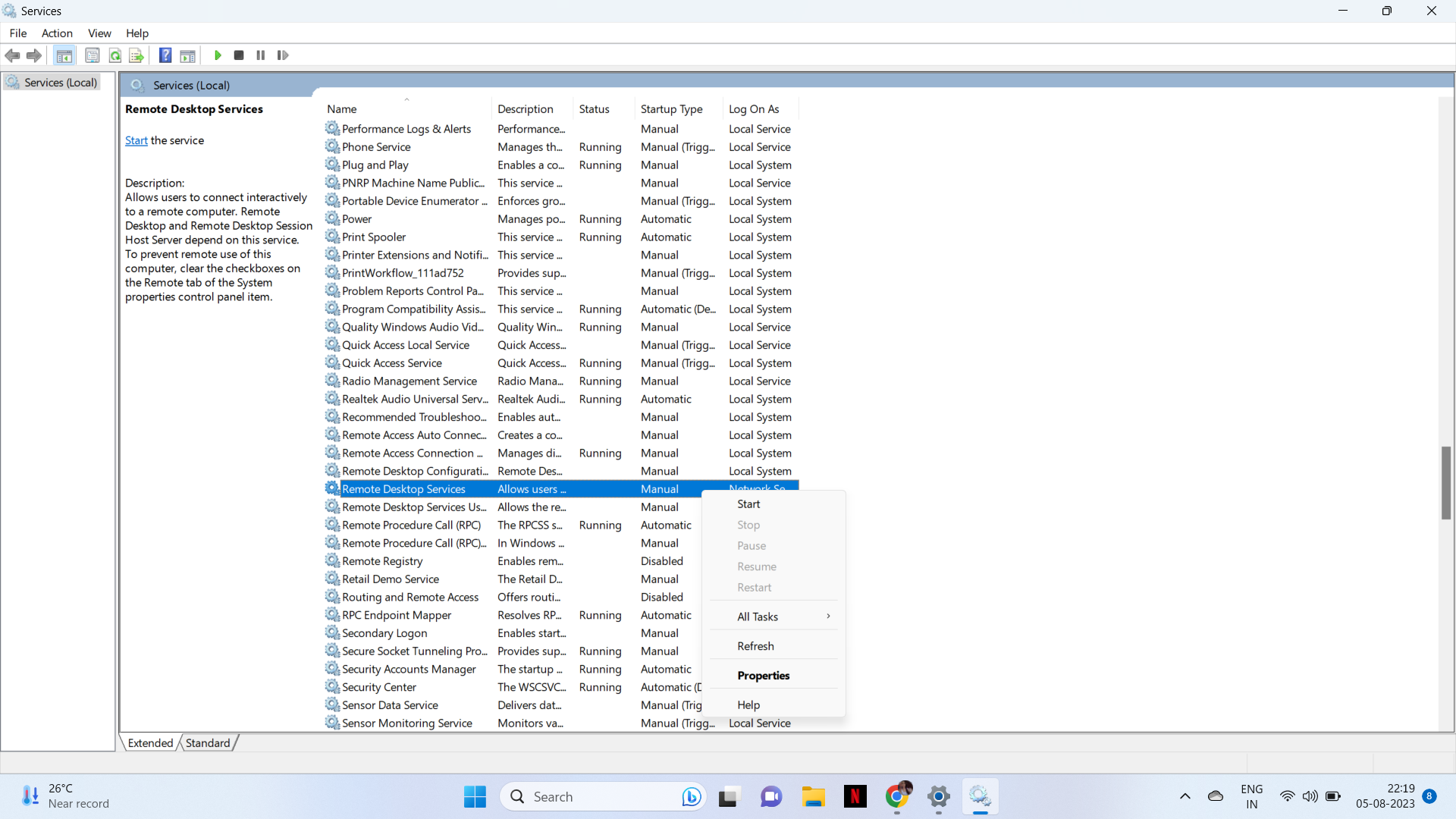Choose Properties from the context menu
The width and height of the screenshot is (1456, 819).
(x=763, y=676)
